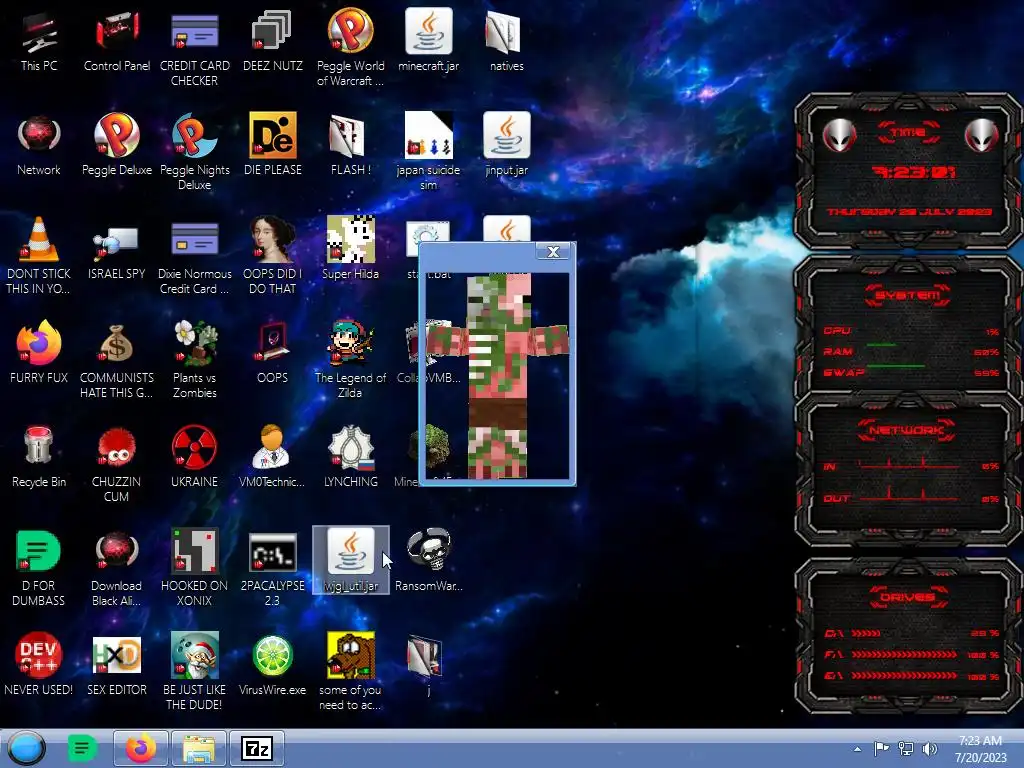
Task: Open Firefox from the taskbar
Action: click(x=140, y=748)
